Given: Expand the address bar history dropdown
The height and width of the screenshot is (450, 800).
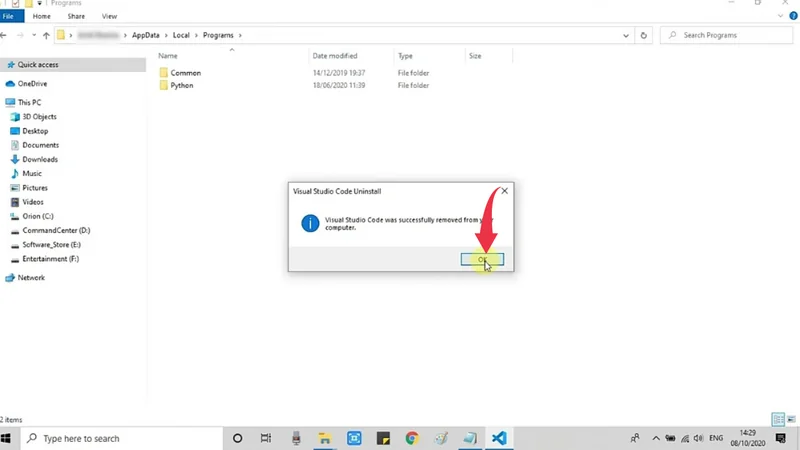Looking at the screenshot, I should click(x=626, y=35).
